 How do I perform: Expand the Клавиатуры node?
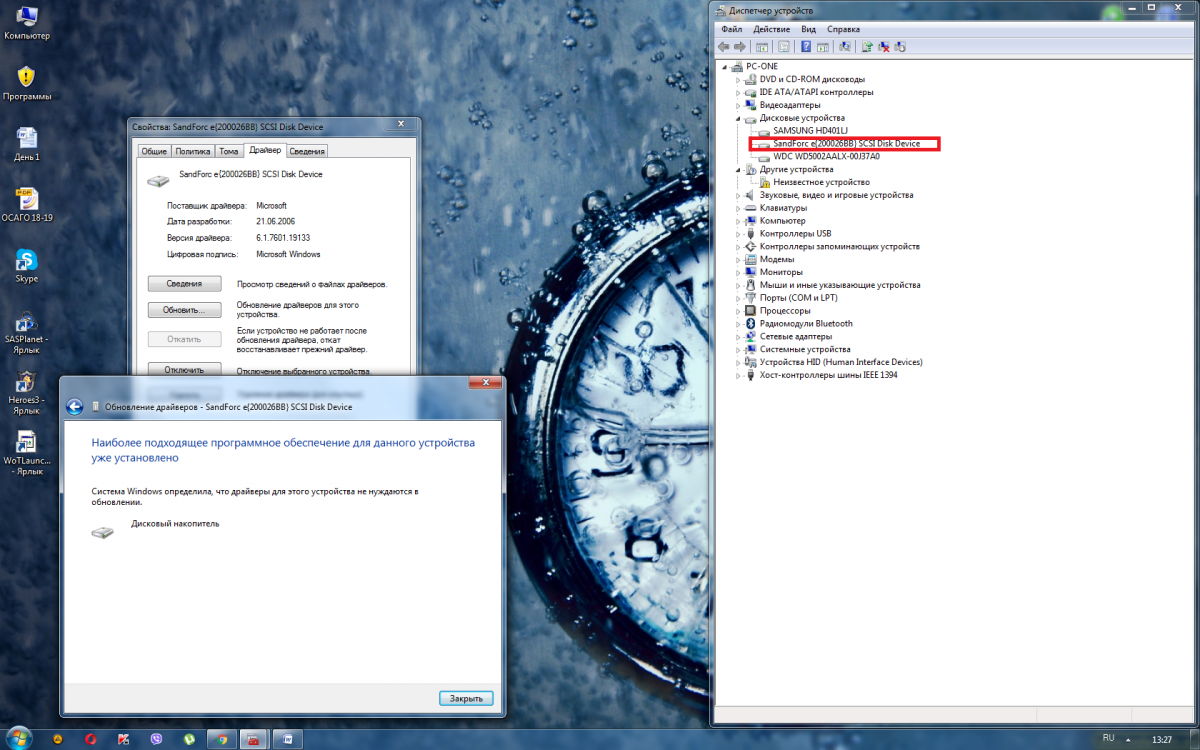[738, 208]
